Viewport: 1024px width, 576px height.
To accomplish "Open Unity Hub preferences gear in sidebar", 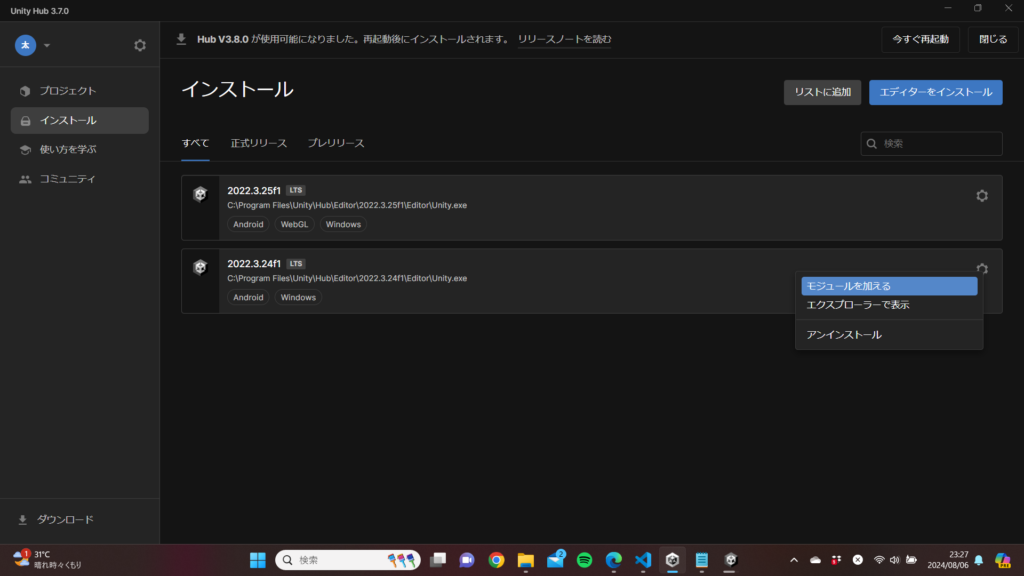I will click(140, 45).
